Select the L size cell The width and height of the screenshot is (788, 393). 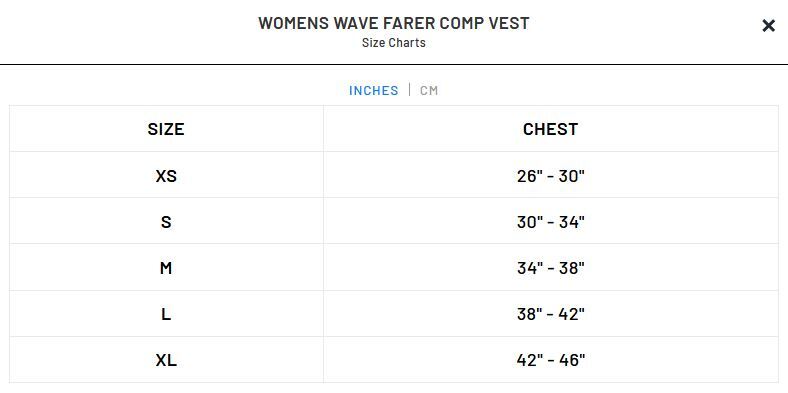coord(166,314)
